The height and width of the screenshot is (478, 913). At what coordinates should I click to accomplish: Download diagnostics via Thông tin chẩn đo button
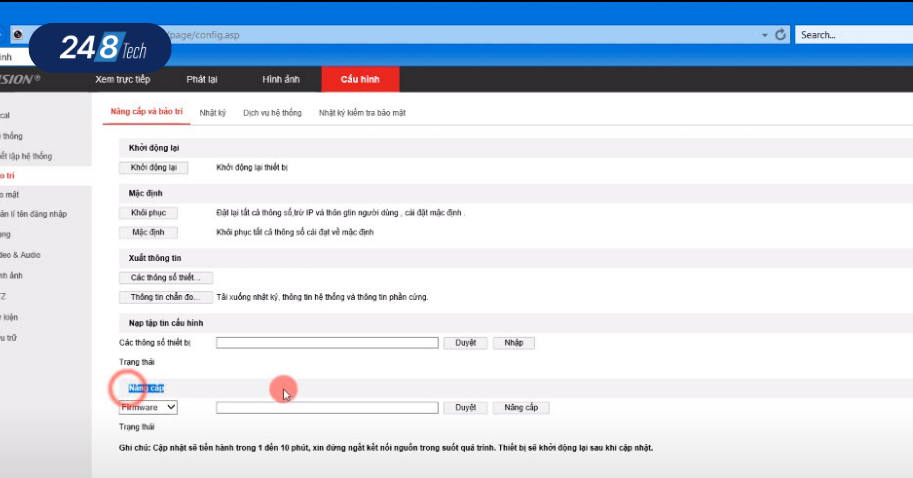[x=166, y=297]
